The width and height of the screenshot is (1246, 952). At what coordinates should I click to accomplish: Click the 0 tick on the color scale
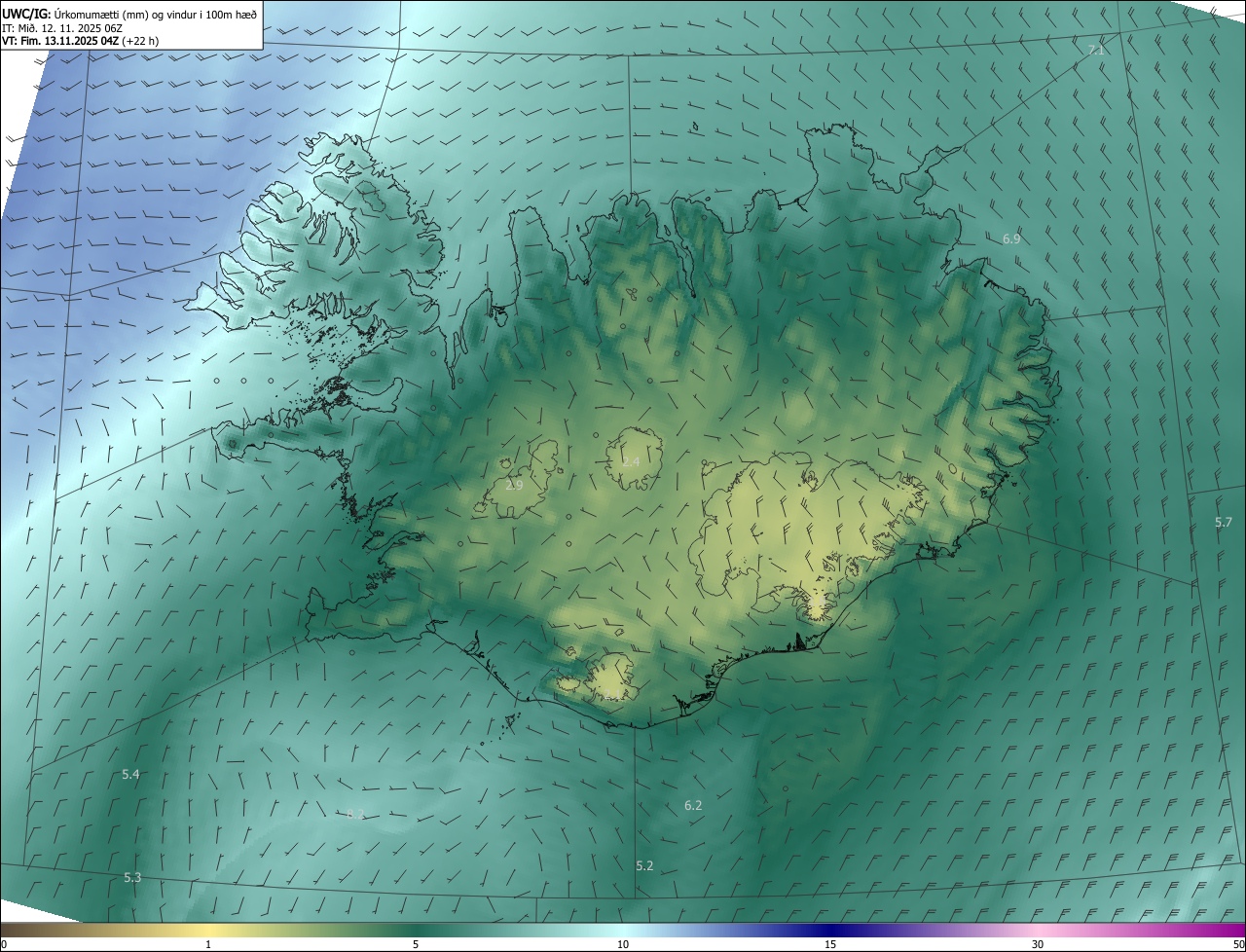coord(4,944)
